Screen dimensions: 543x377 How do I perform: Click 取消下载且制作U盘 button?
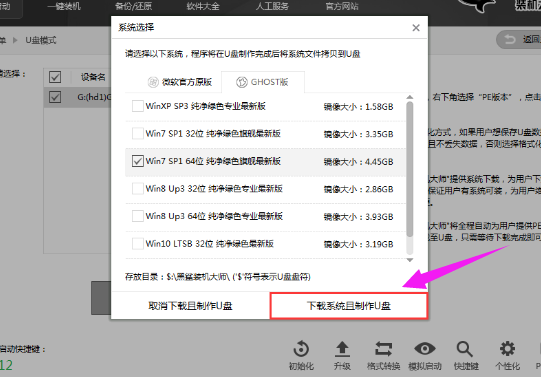tap(190, 306)
